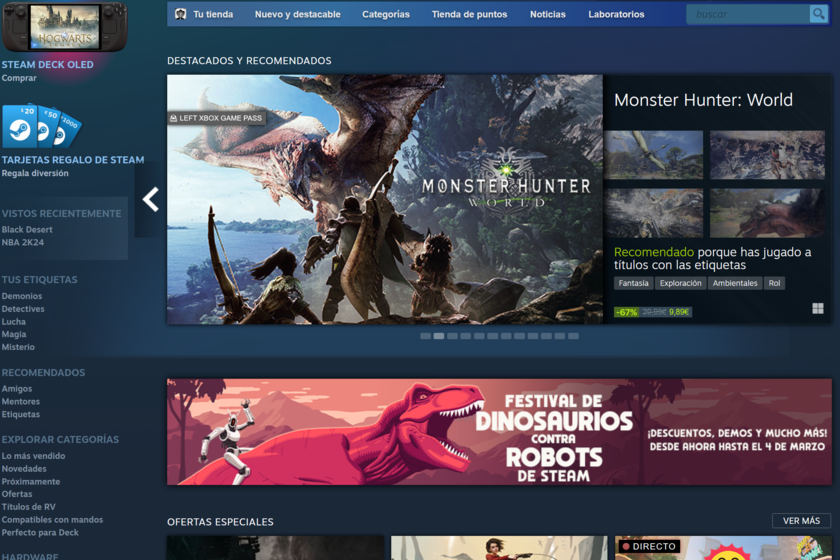This screenshot has height=560, width=840.
Task: Click the LEFT XBOX GAME PASS label
Action: (216, 118)
